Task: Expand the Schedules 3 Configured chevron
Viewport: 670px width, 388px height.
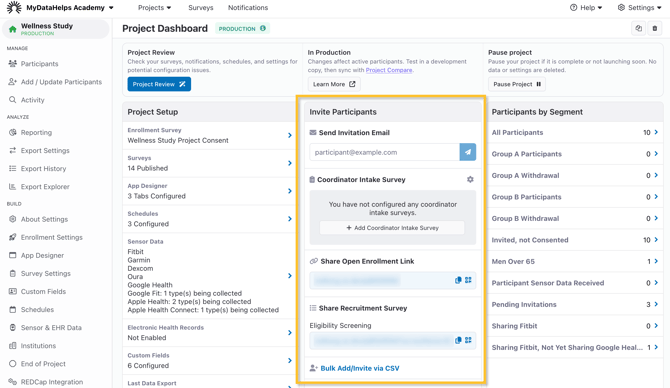Action: pyautogui.click(x=290, y=219)
